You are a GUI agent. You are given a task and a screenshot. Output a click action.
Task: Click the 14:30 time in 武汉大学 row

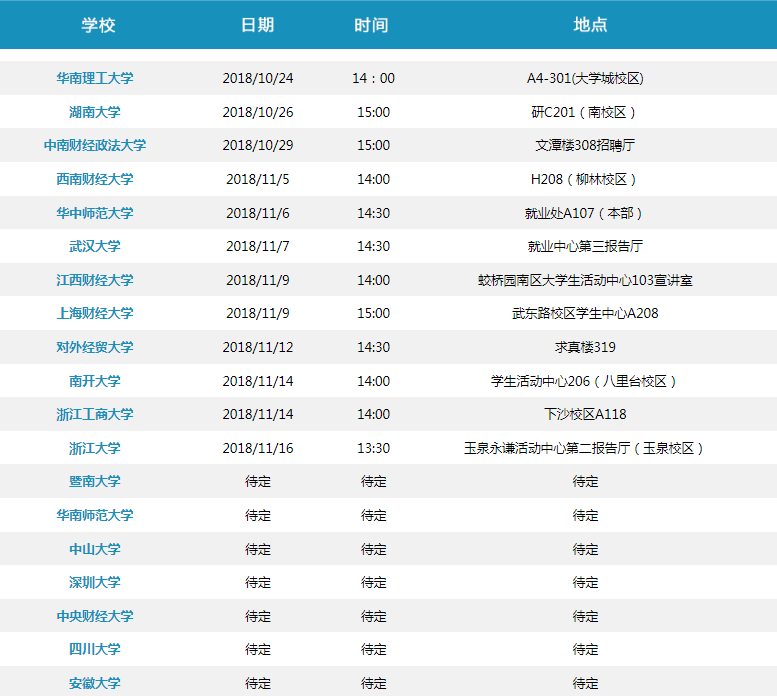click(374, 246)
